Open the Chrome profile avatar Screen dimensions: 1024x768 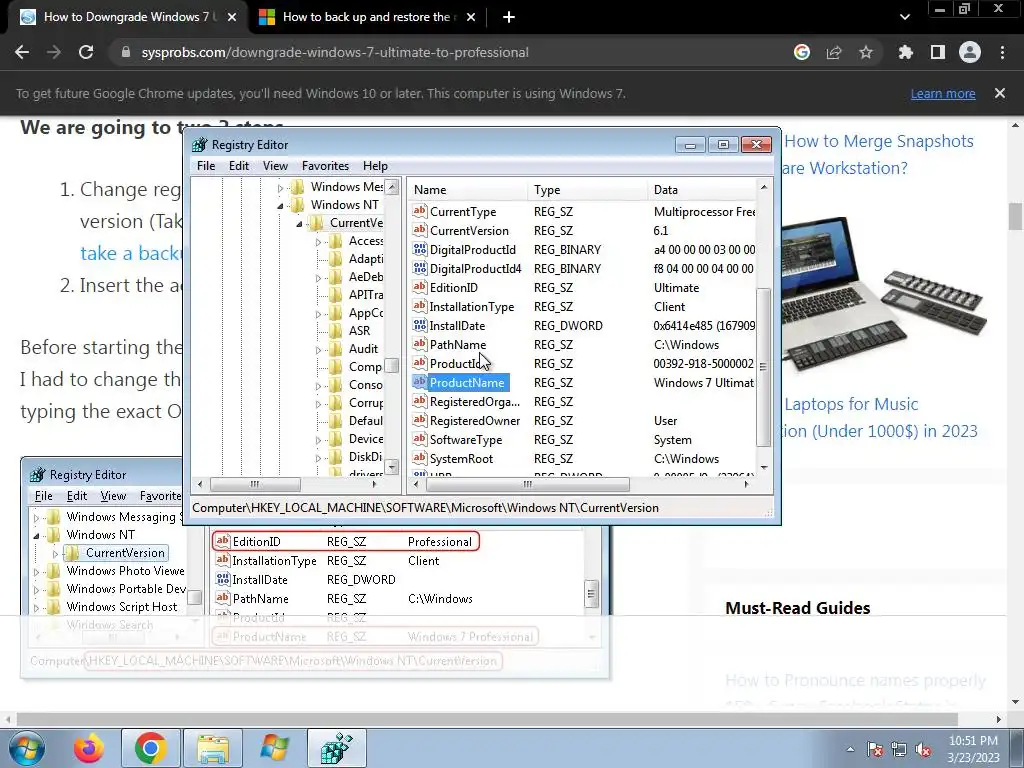pyautogui.click(x=970, y=52)
